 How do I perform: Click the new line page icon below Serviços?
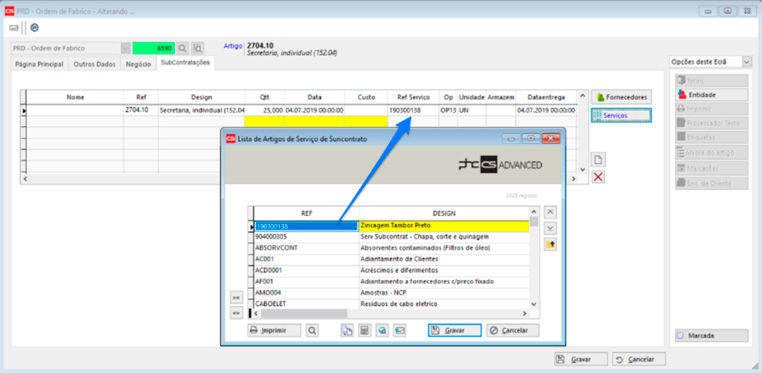pos(598,159)
